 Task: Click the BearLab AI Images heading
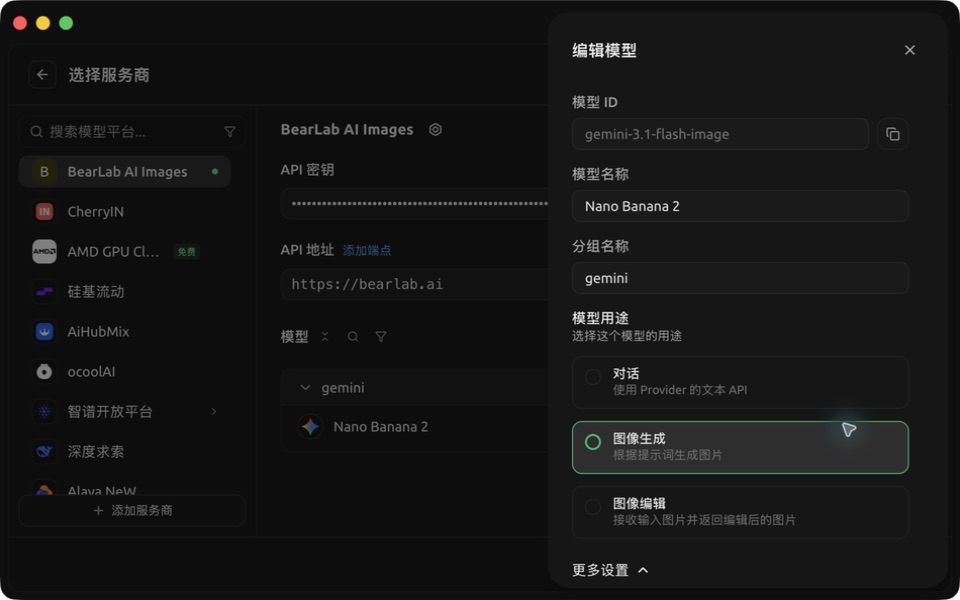point(347,130)
